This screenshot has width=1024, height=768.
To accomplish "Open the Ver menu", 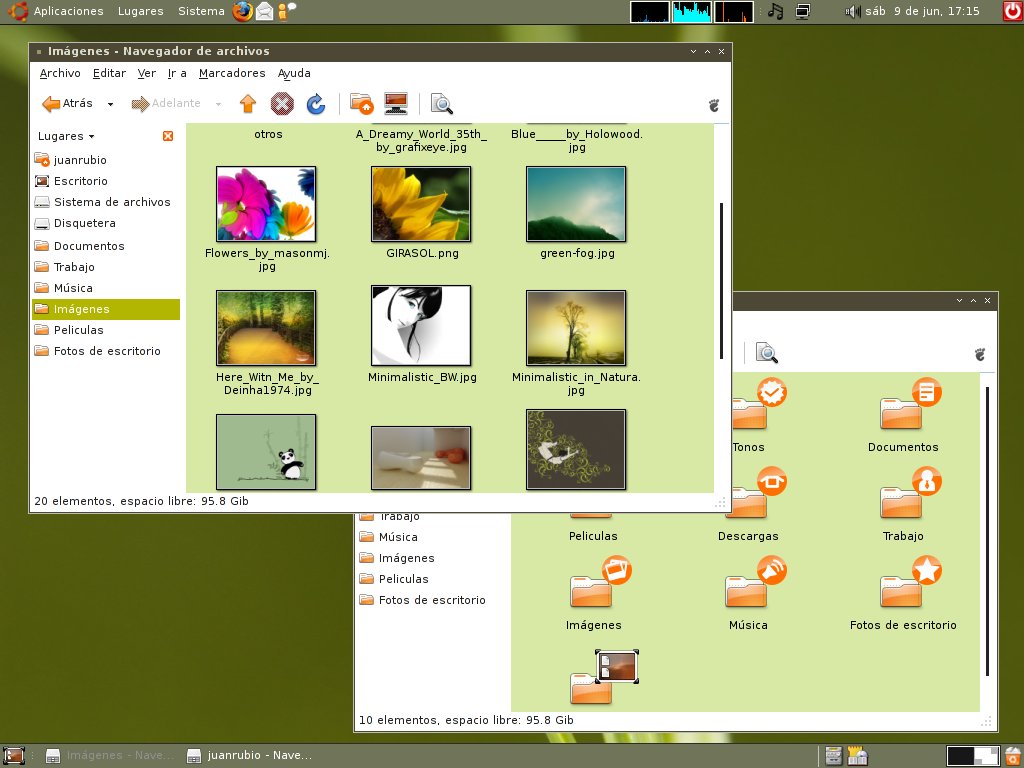I will [x=147, y=73].
